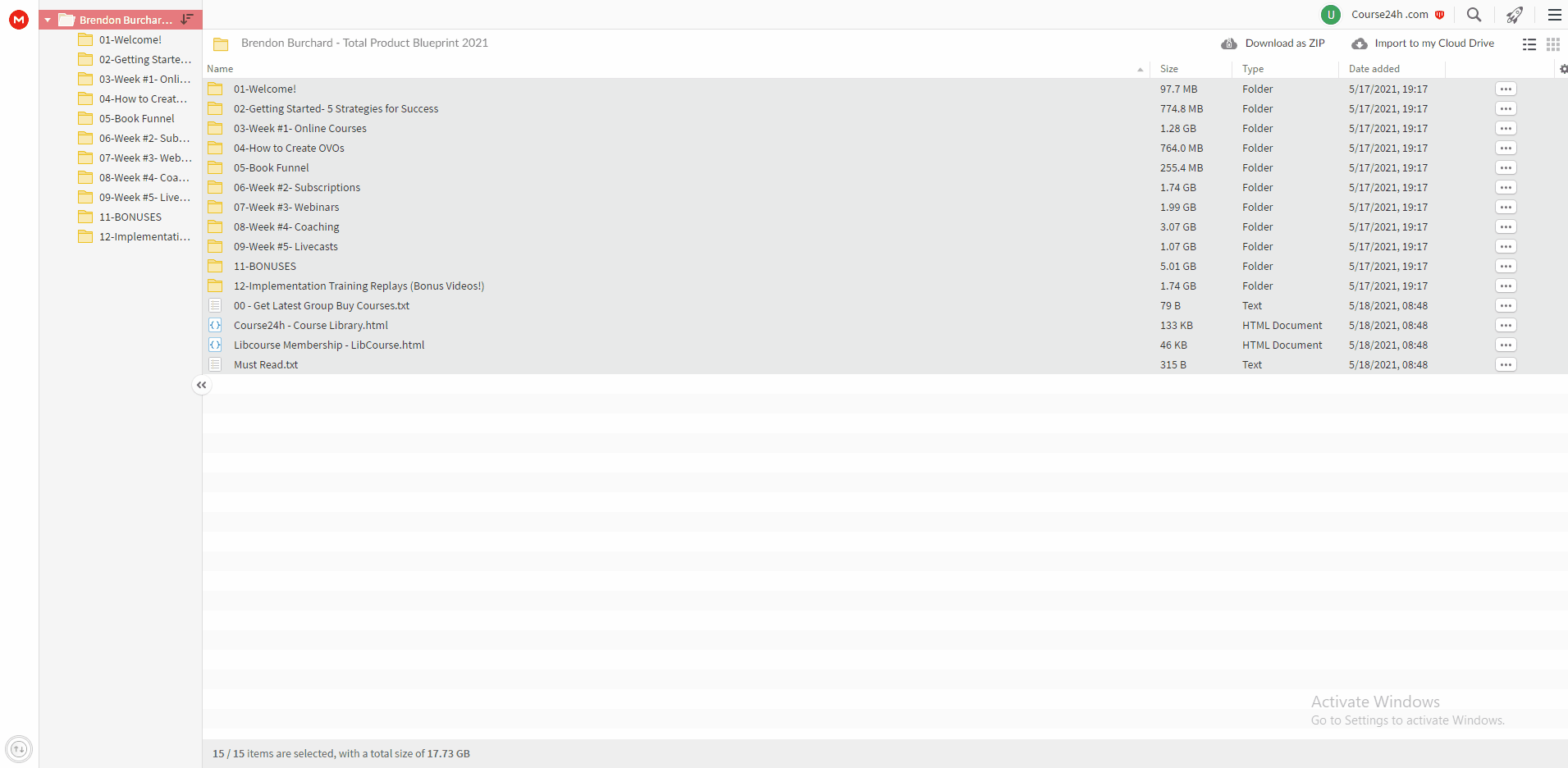Viewport: 1568px width, 768px height.
Task: Open the search magnifier icon
Action: (1474, 15)
